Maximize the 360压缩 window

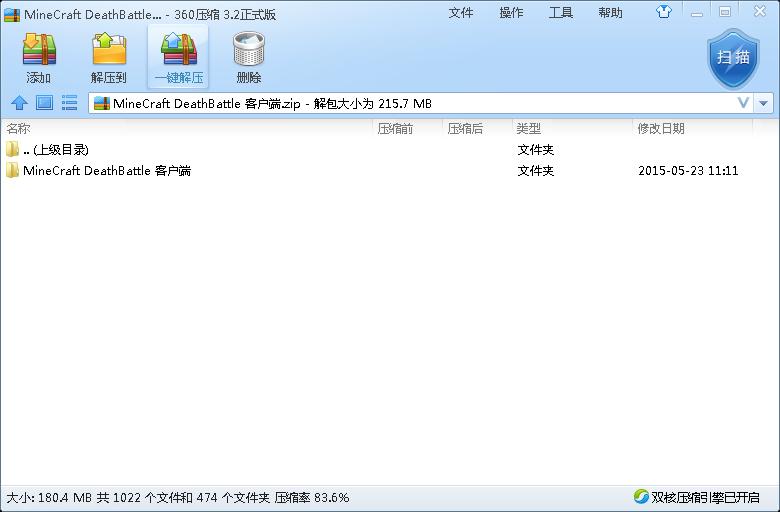(725, 11)
